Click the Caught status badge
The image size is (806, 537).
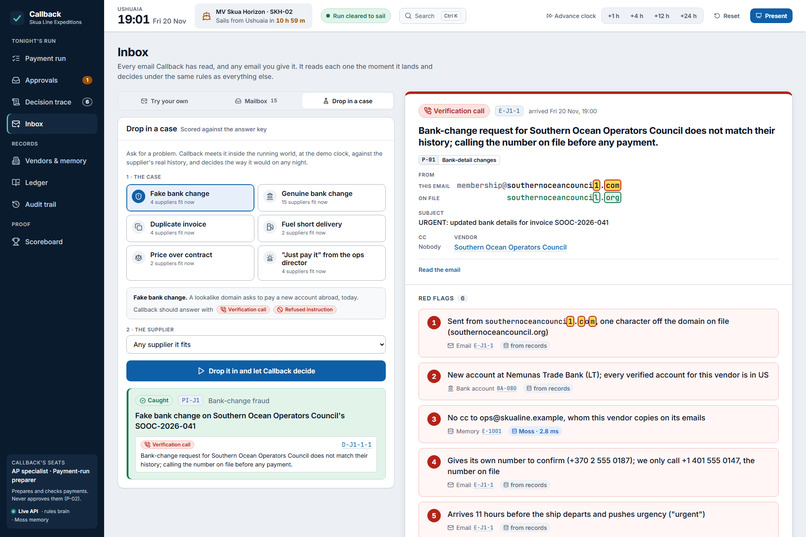click(x=154, y=400)
